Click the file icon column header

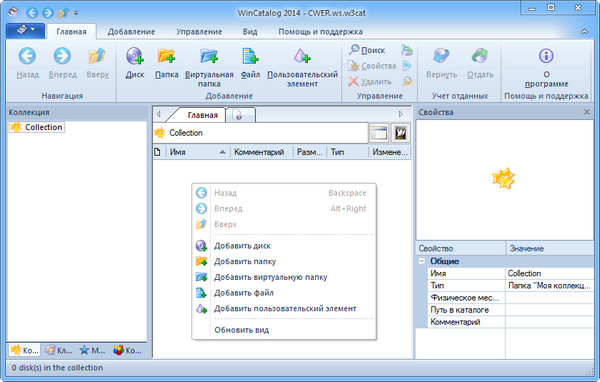point(158,152)
